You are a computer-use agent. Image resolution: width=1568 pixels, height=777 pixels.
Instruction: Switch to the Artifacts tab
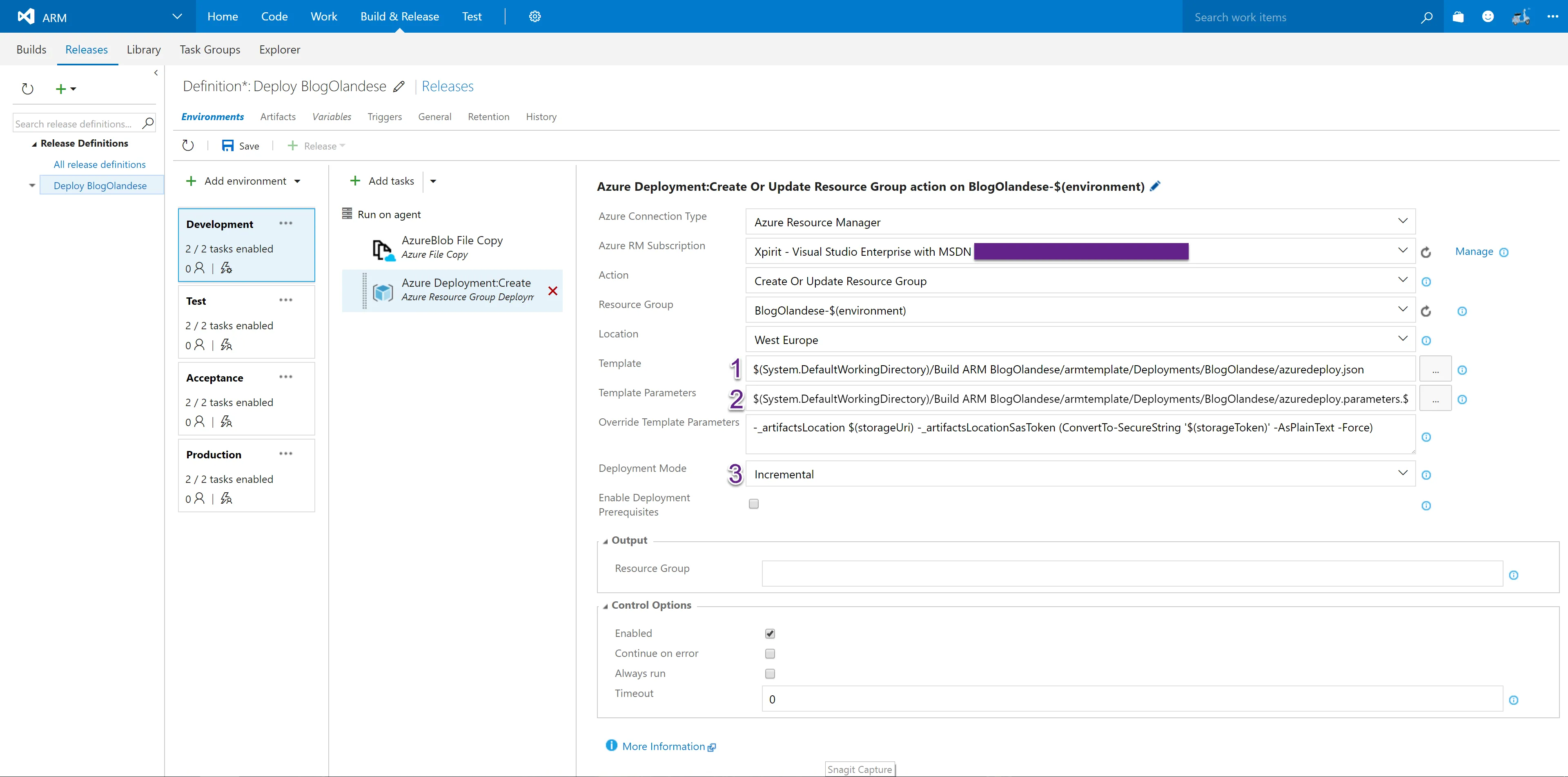click(278, 116)
